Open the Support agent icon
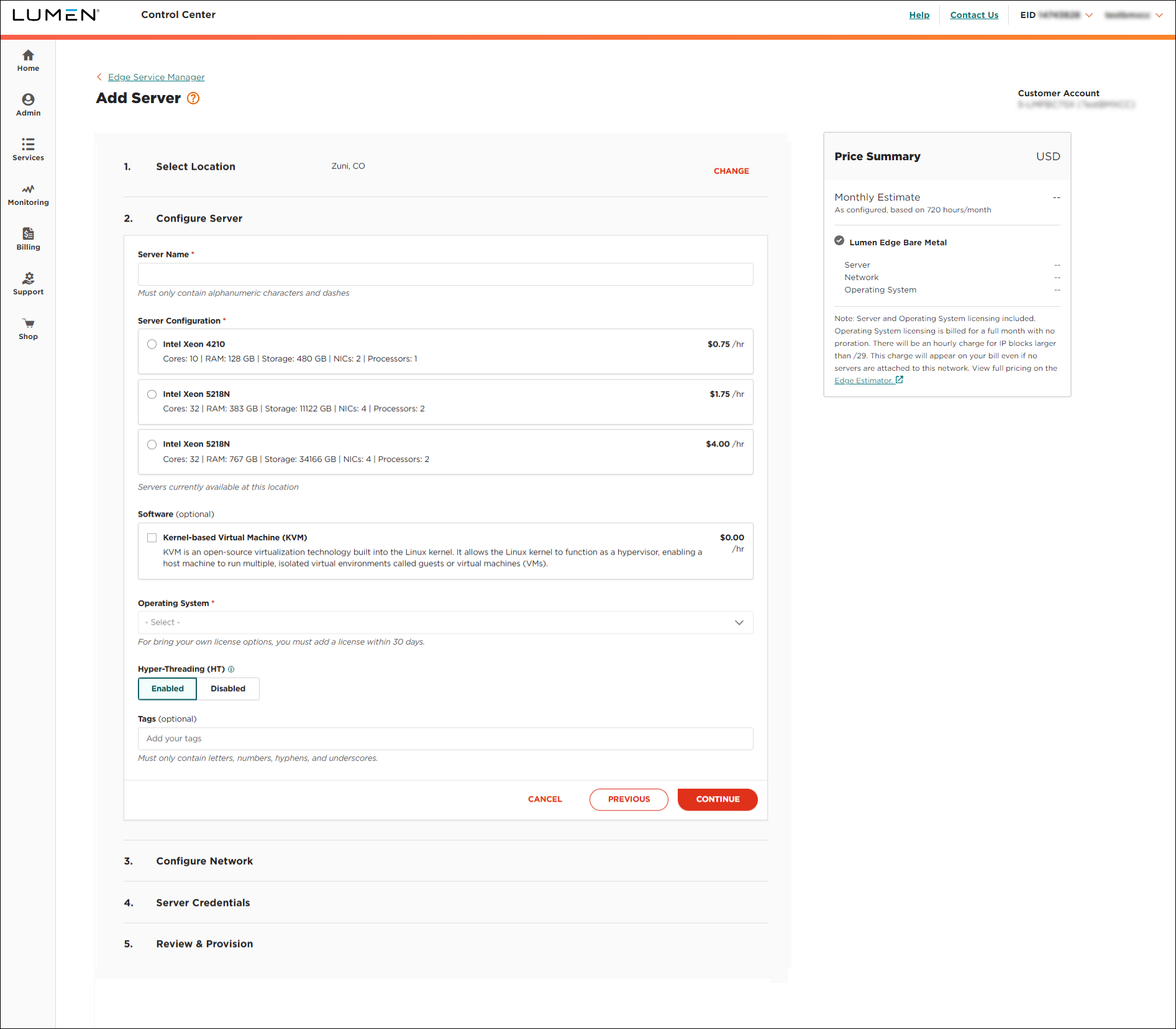Viewport: 1176px width, 1029px height. (28, 279)
